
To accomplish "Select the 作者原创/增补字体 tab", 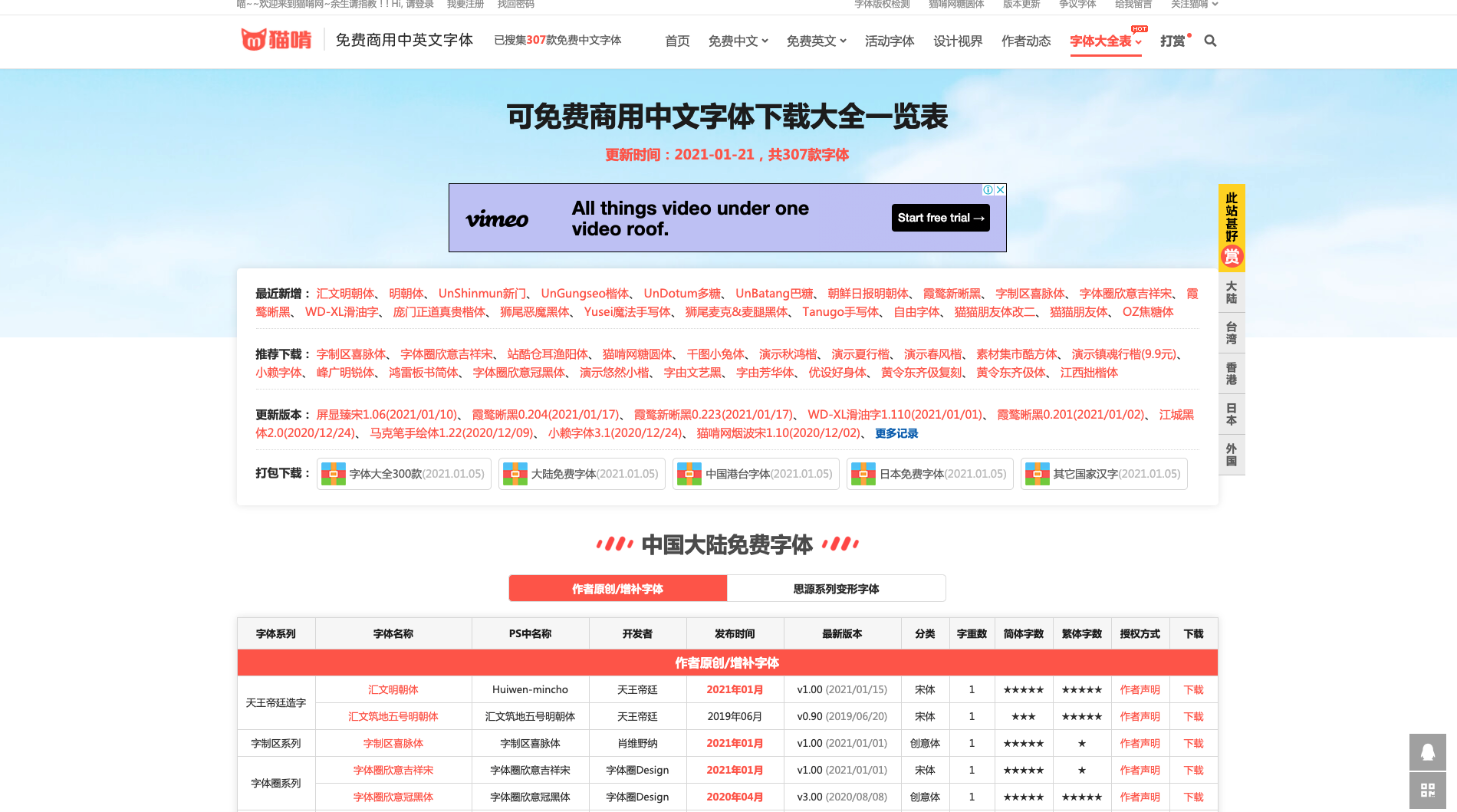I will [617, 589].
